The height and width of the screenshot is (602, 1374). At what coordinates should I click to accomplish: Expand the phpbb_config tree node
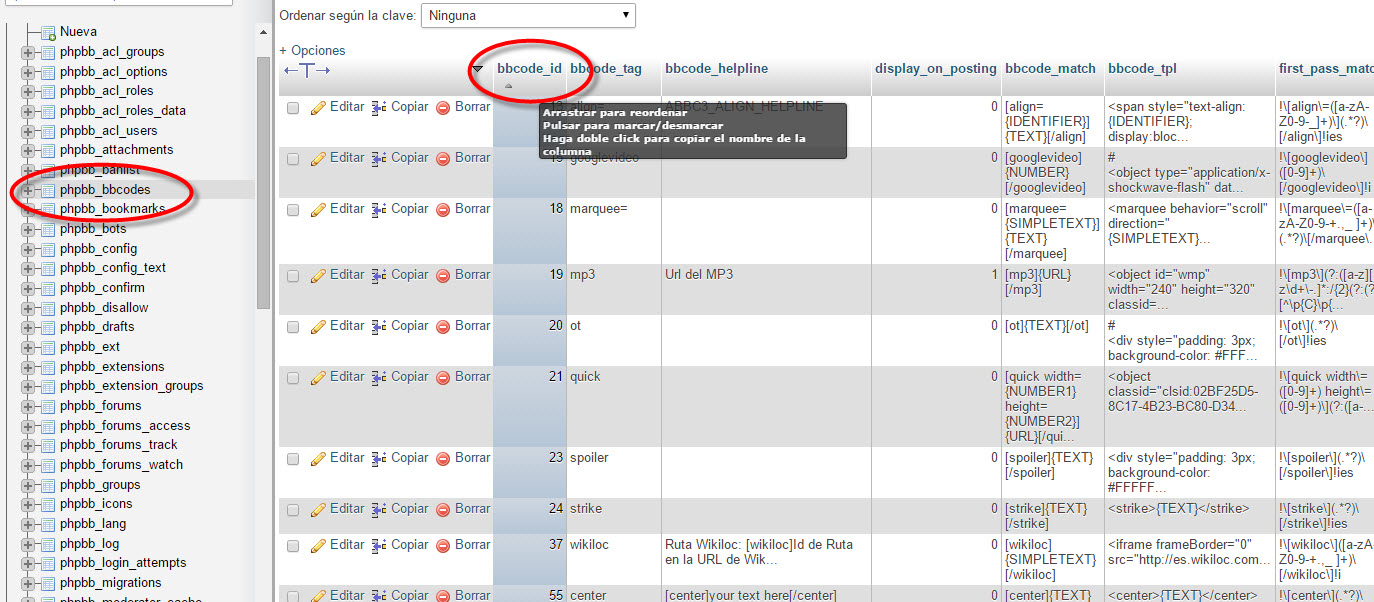pos(28,249)
